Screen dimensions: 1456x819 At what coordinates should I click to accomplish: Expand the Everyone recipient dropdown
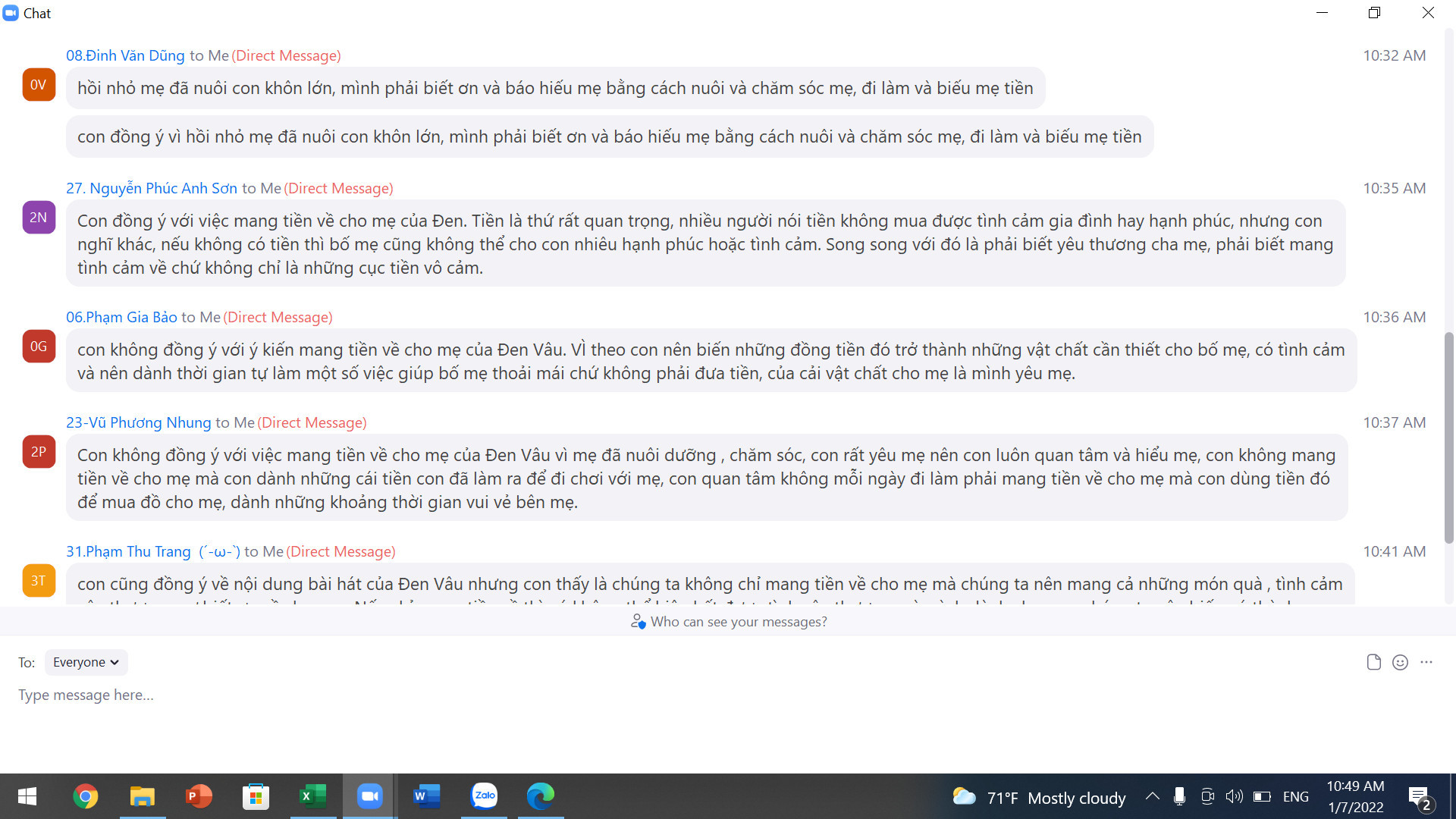[x=86, y=662]
